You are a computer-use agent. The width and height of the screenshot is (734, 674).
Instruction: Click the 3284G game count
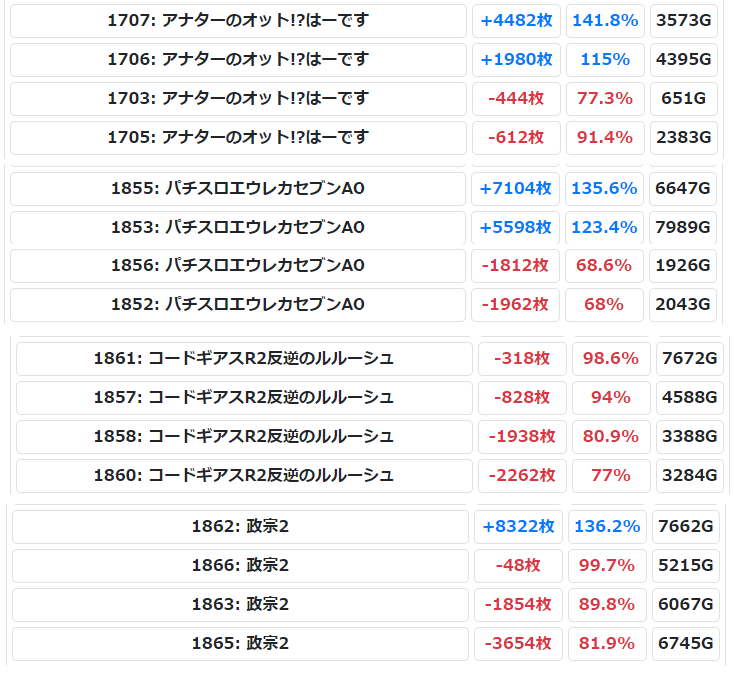tap(690, 476)
